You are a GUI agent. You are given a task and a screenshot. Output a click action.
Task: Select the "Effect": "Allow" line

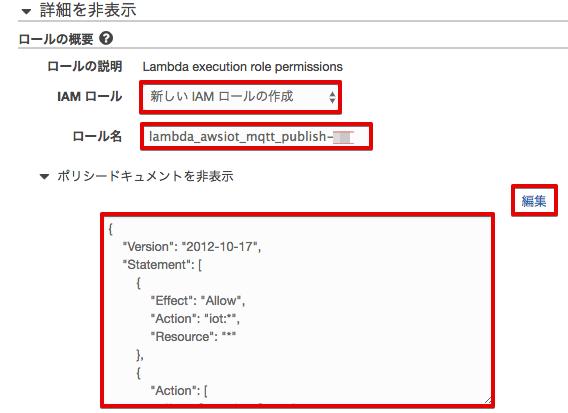click(198, 301)
